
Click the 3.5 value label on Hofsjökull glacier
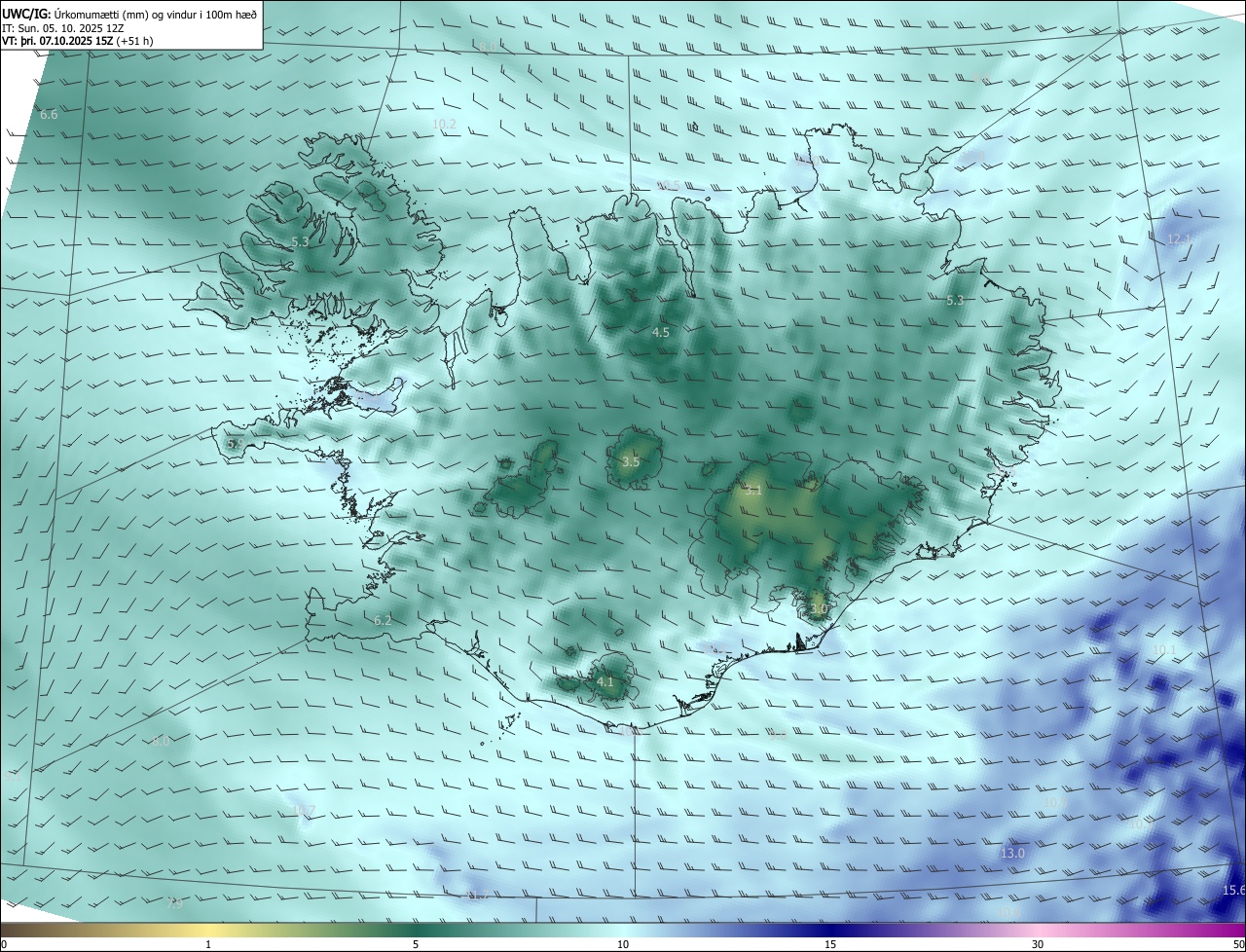(631, 461)
